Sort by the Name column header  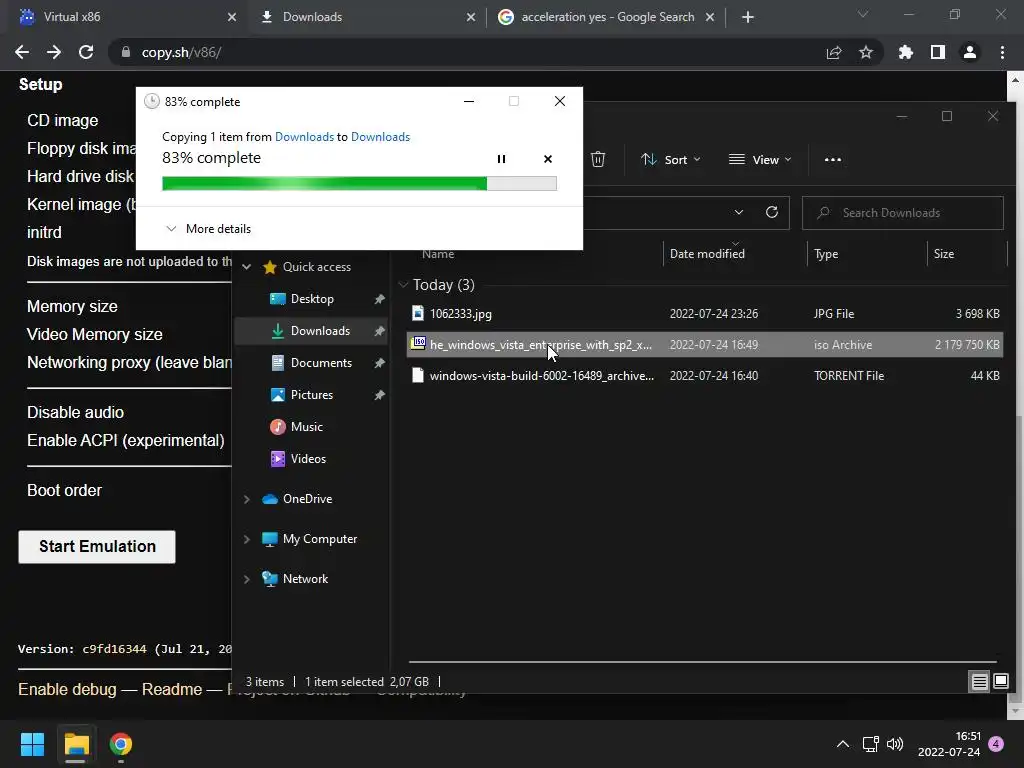point(438,254)
